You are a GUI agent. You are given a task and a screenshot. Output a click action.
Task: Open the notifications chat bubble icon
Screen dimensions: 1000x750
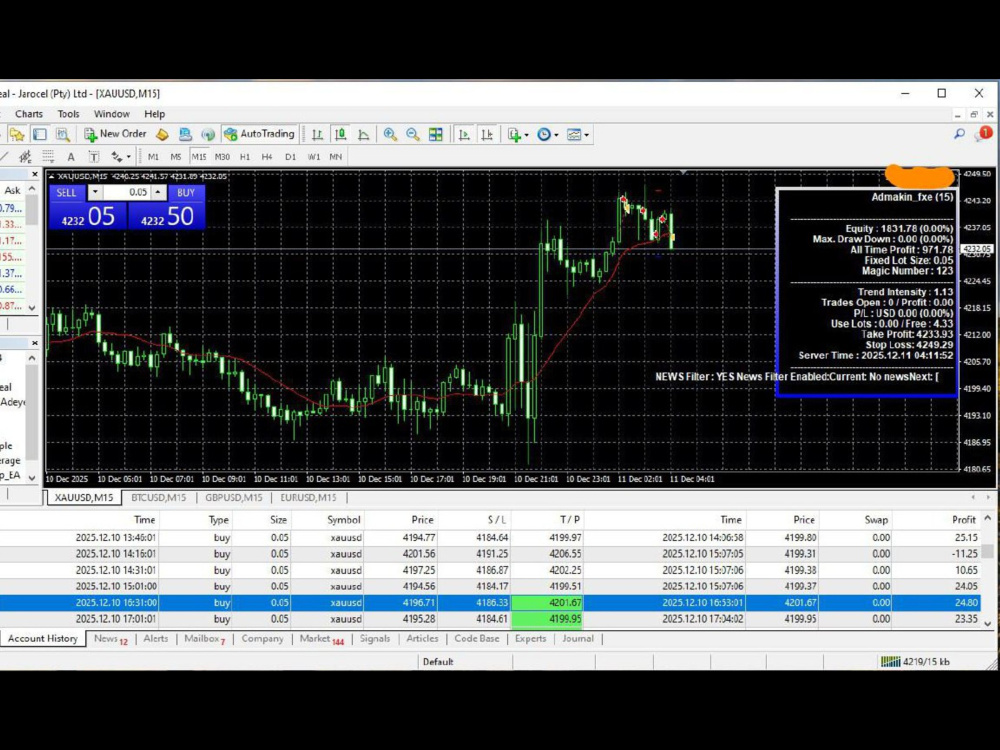[x=983, y=134]
